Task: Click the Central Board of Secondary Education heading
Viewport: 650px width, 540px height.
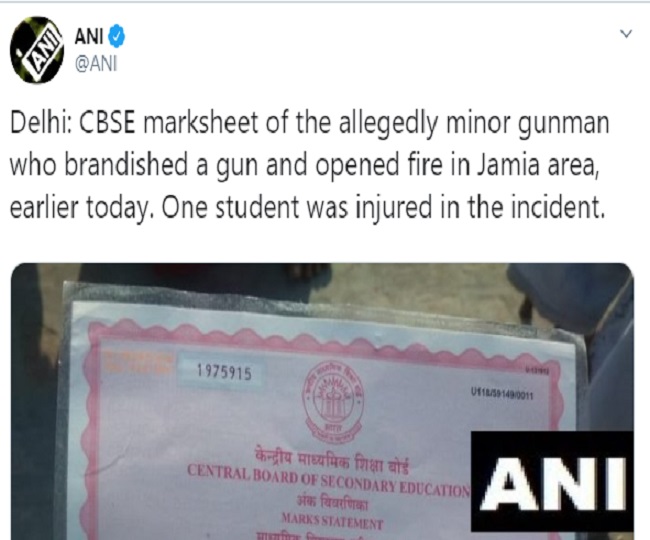Action: [329, 481]
